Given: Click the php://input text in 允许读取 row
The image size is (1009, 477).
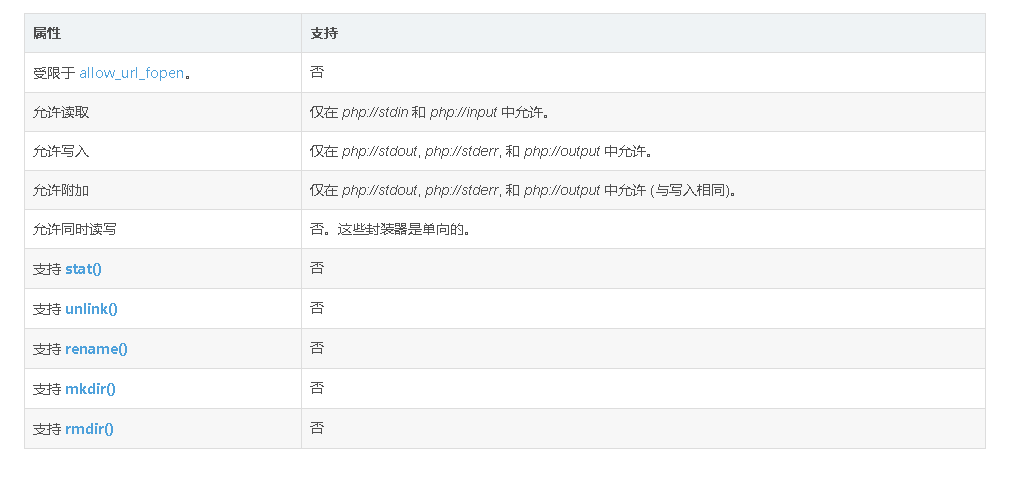Looking at the screenshot, I should point(463,112).
